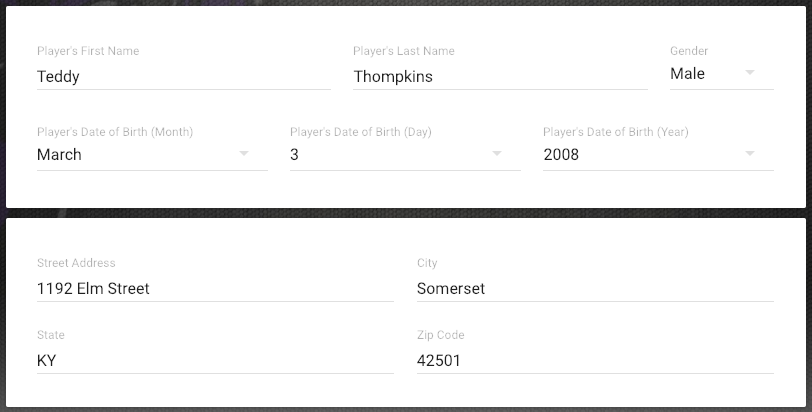Click the birth day dropdown arrow icon

[497, 154]
